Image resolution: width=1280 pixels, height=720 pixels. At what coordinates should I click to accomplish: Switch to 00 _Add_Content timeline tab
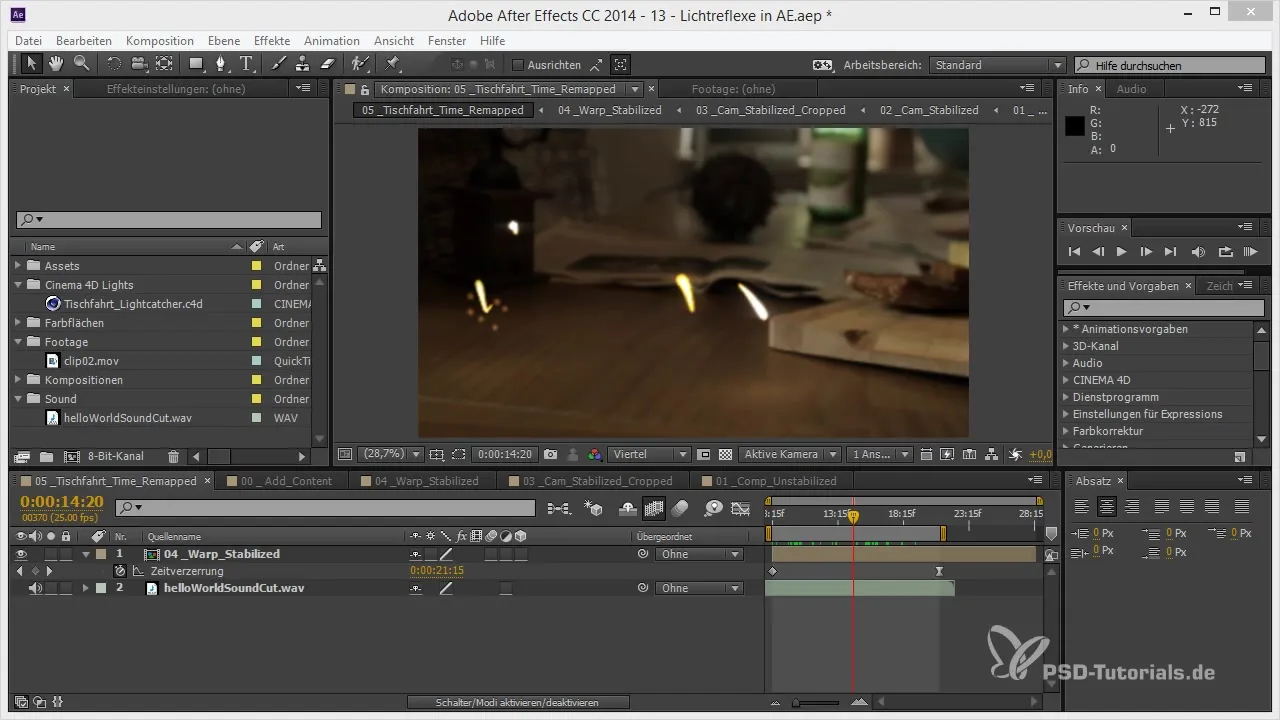point(287,481)
